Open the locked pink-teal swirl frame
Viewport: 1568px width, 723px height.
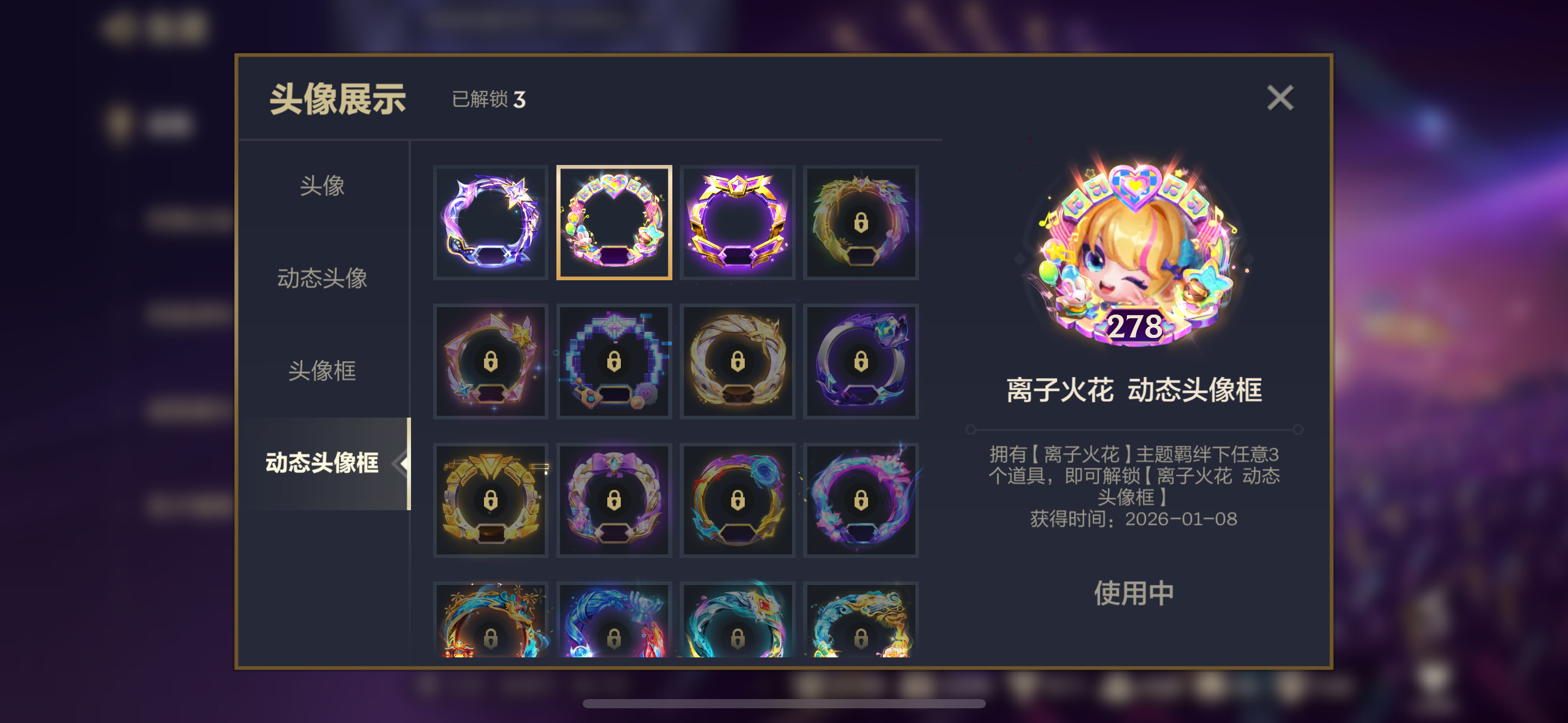tap(861, 500)
